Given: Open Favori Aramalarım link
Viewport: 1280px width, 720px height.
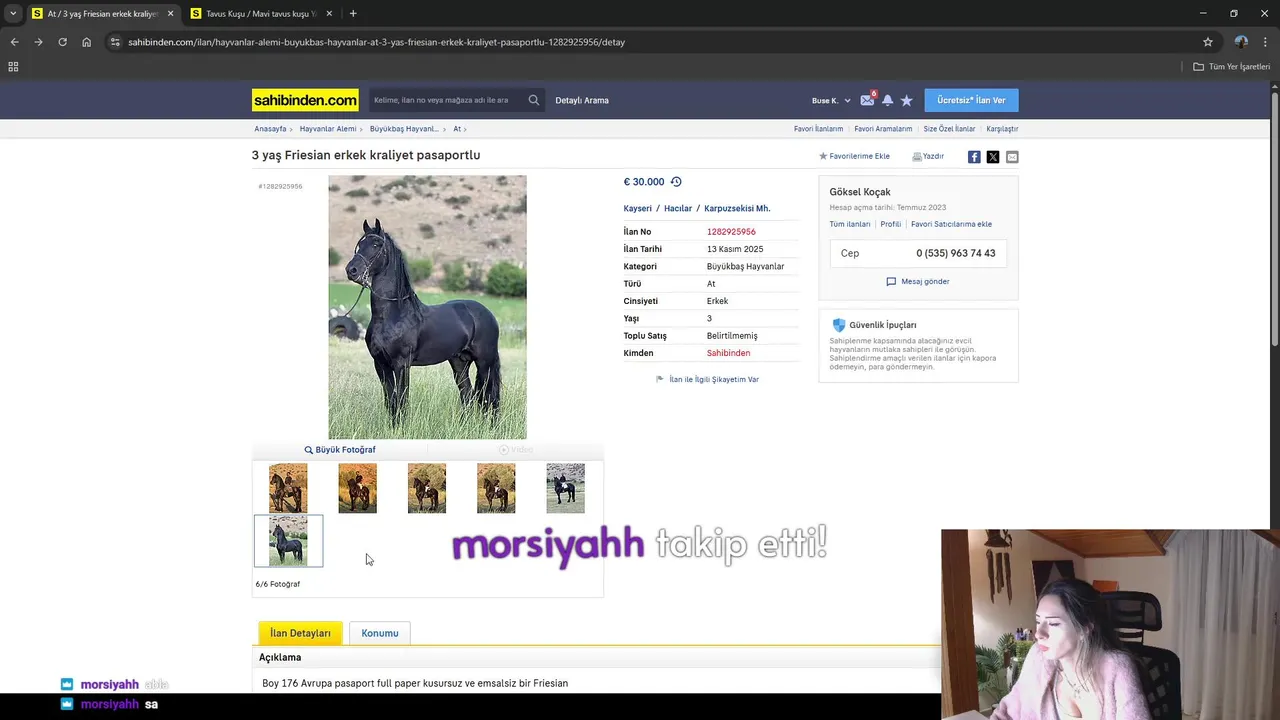Looking at the screenshot, I should [x=883, y=129].
